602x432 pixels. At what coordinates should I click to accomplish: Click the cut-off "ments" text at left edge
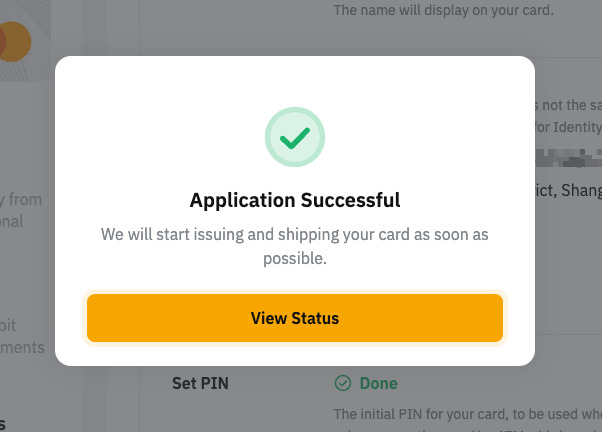pyautogui.click(x=22, y=347)
